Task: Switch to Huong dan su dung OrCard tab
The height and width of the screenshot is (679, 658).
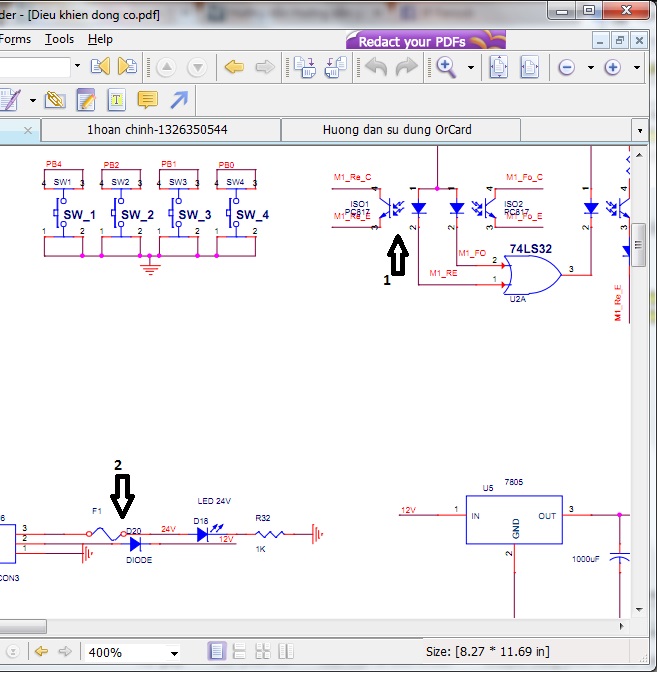Action: pos(397,130)
